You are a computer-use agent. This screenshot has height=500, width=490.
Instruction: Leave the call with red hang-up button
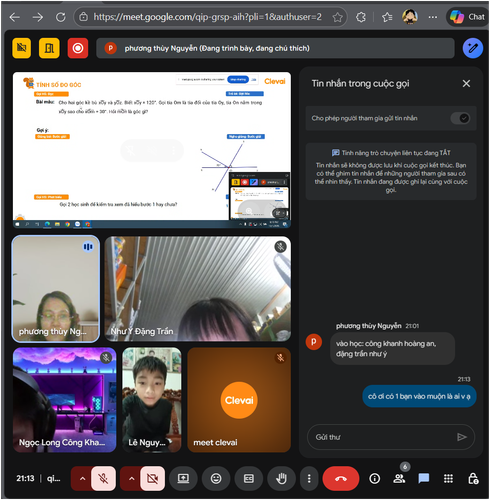pos(341,479)
